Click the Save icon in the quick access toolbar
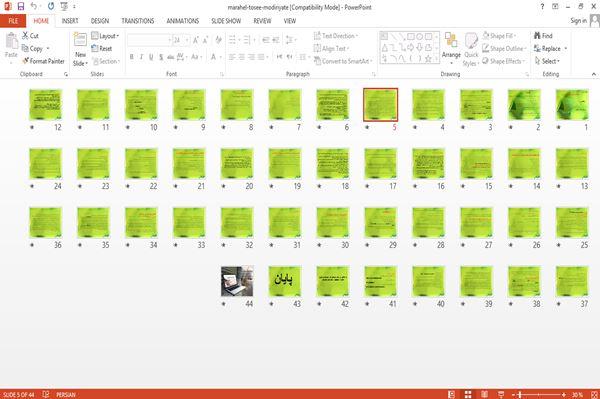This screenshot has height=399, width=600. coord(21,7)
